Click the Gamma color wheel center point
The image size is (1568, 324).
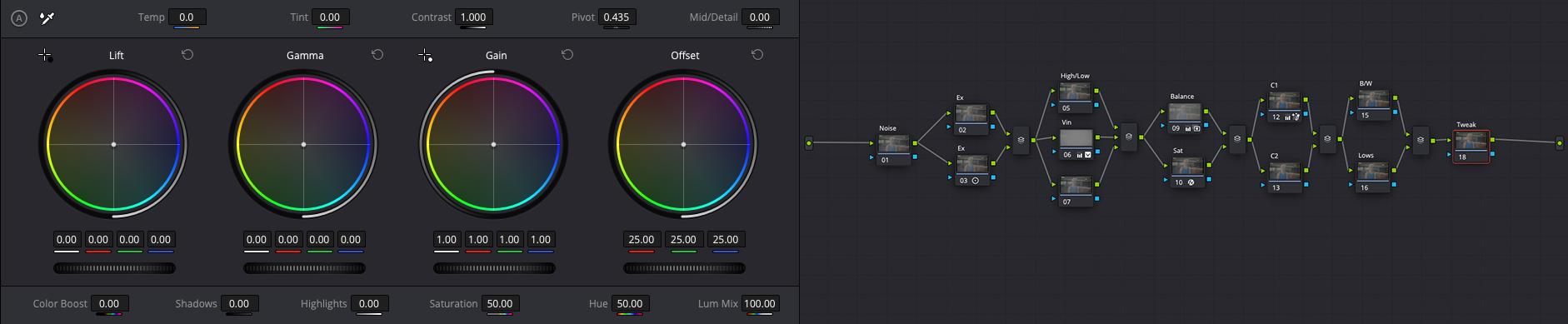point(304,145)
